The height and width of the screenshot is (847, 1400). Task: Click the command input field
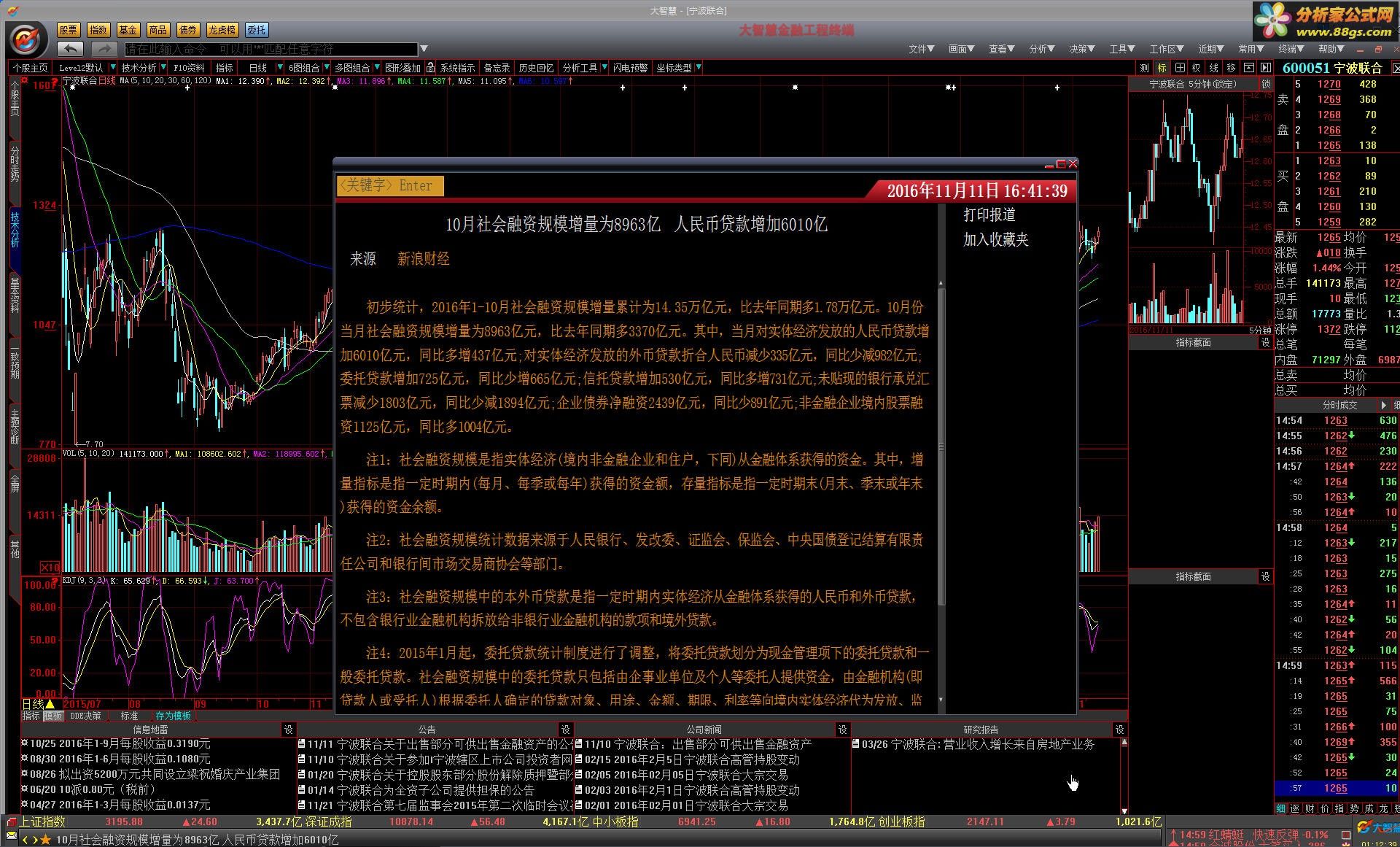271,49
